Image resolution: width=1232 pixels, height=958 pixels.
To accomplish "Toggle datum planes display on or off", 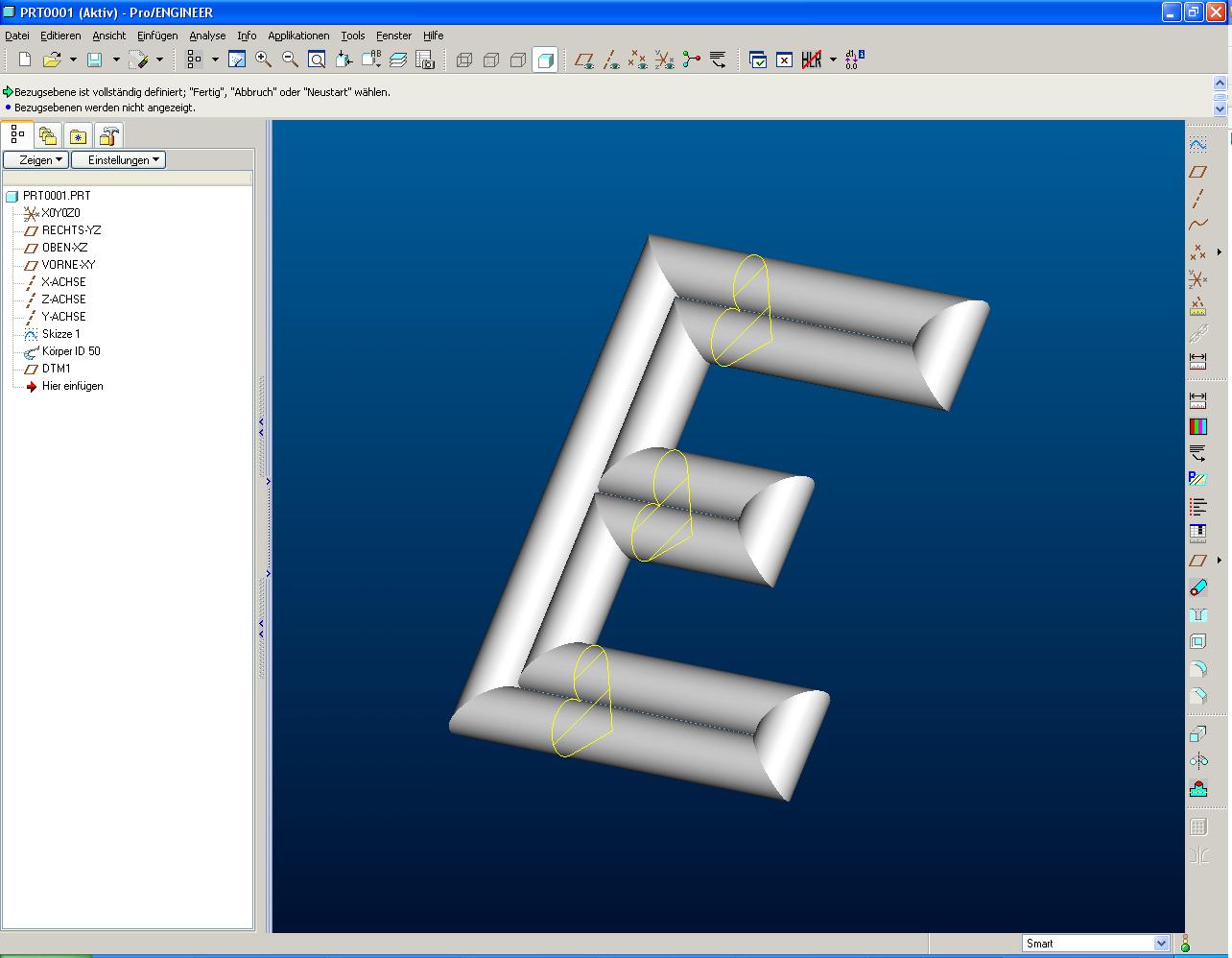I will pos(583,60).
